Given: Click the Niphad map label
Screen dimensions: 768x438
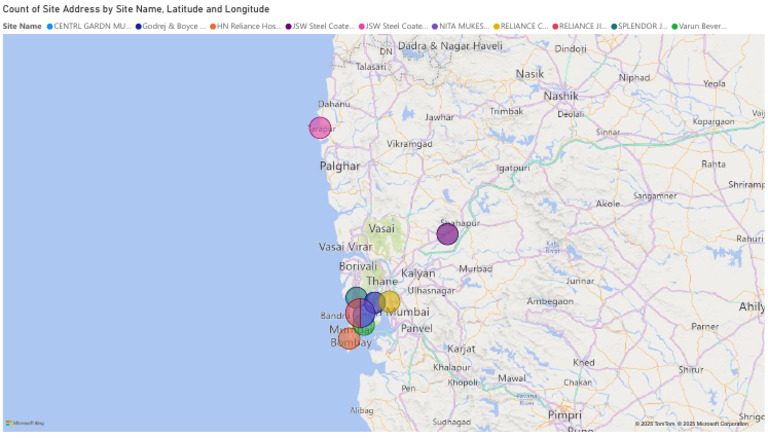Looking at the screenshot, I should pyautogui.click(x=634, y=78).
